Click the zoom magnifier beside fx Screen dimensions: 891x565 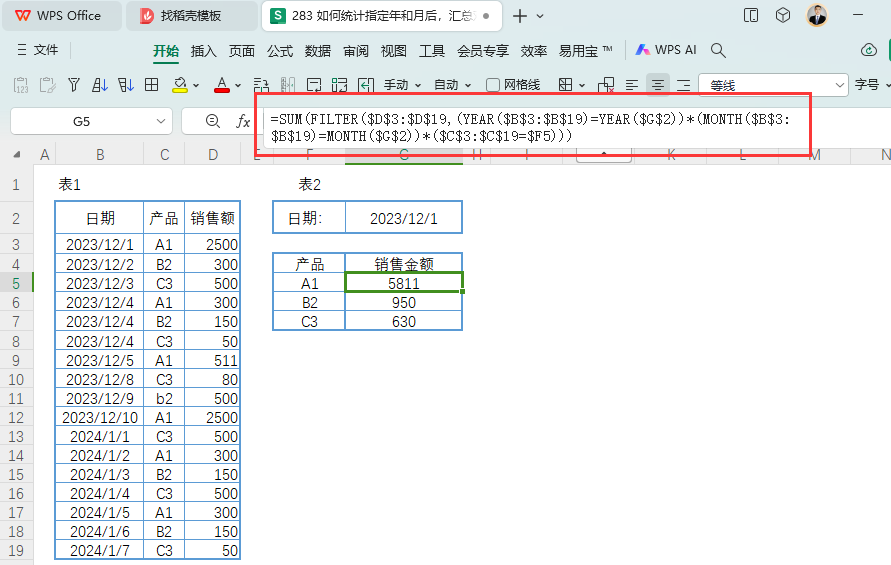[213, 121]
